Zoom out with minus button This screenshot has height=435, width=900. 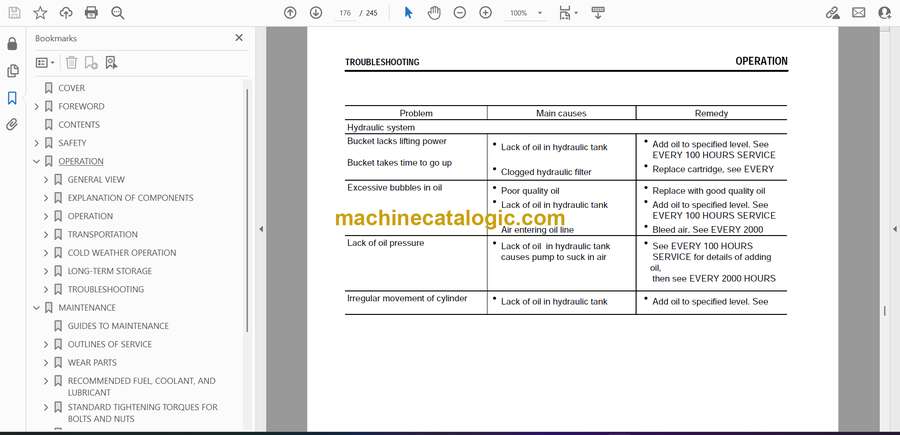460,13
